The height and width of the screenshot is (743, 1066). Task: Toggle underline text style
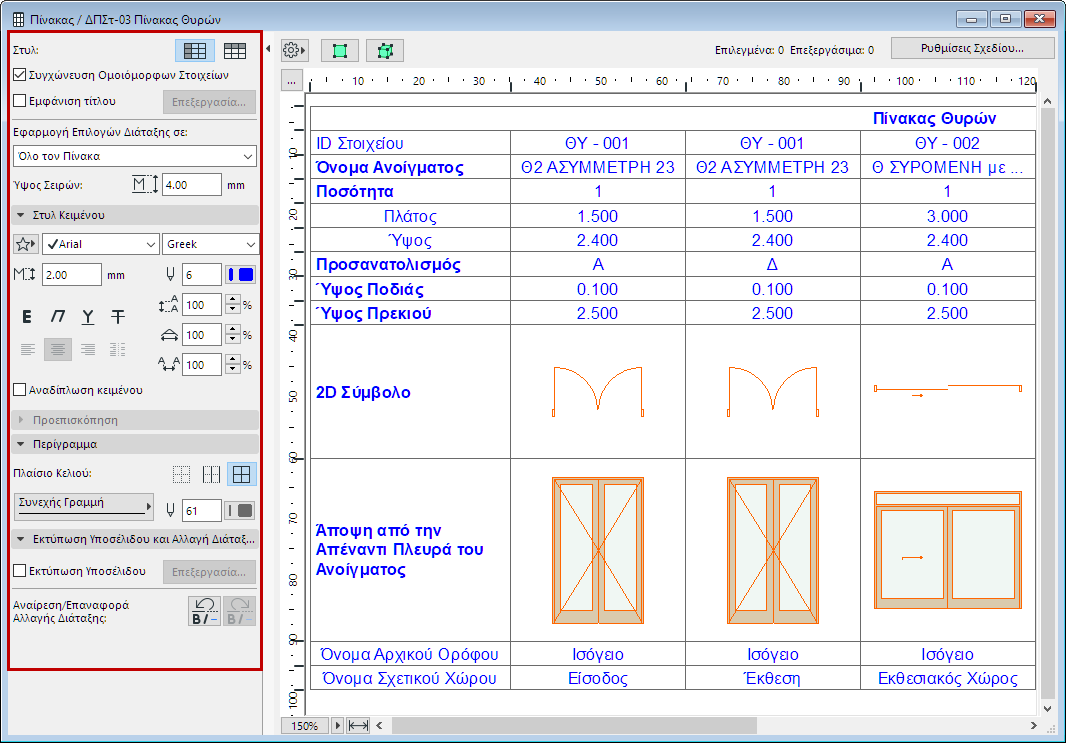(x=88, y=317)
